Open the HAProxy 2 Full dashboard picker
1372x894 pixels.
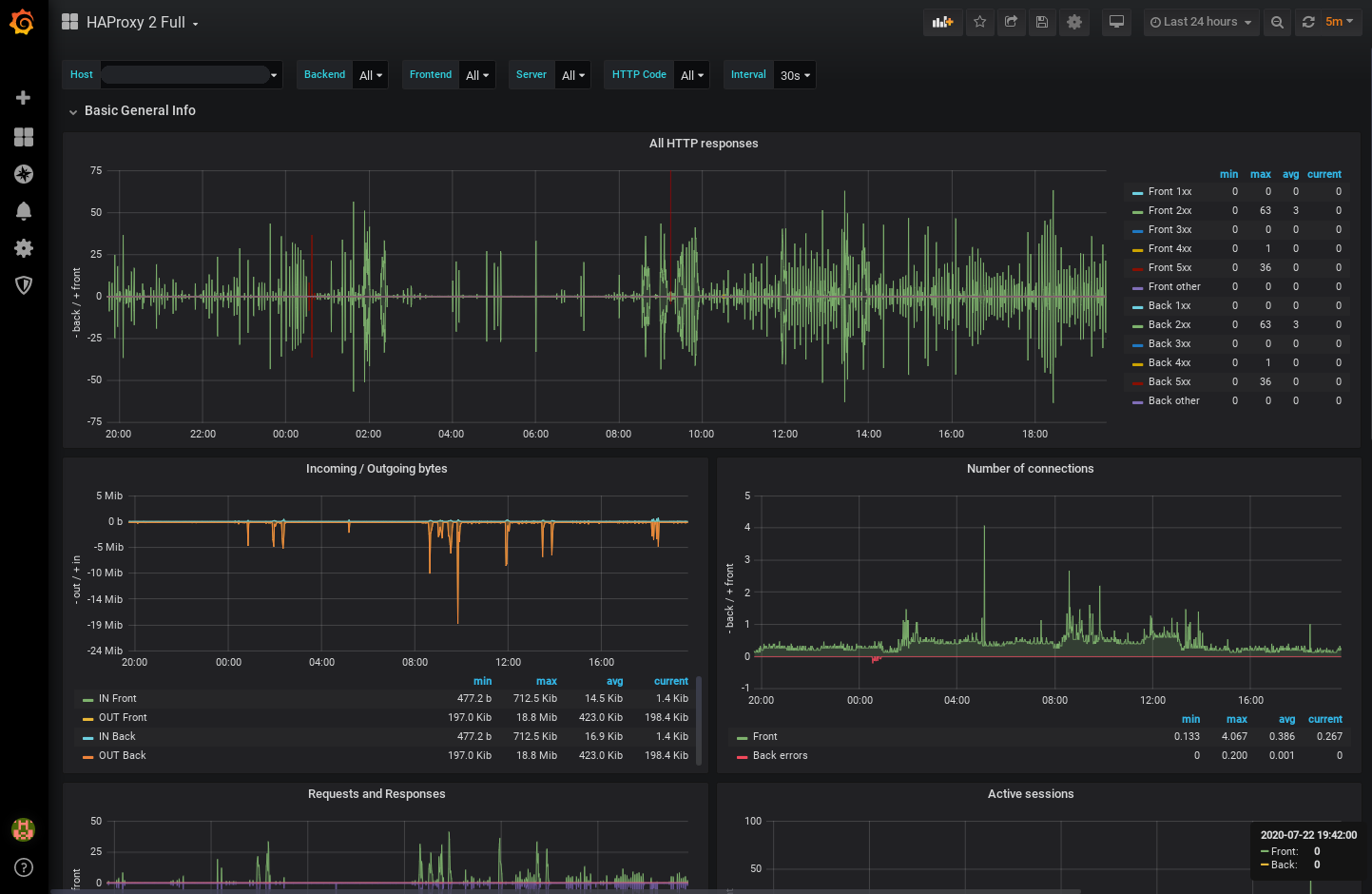coord(135,22)
